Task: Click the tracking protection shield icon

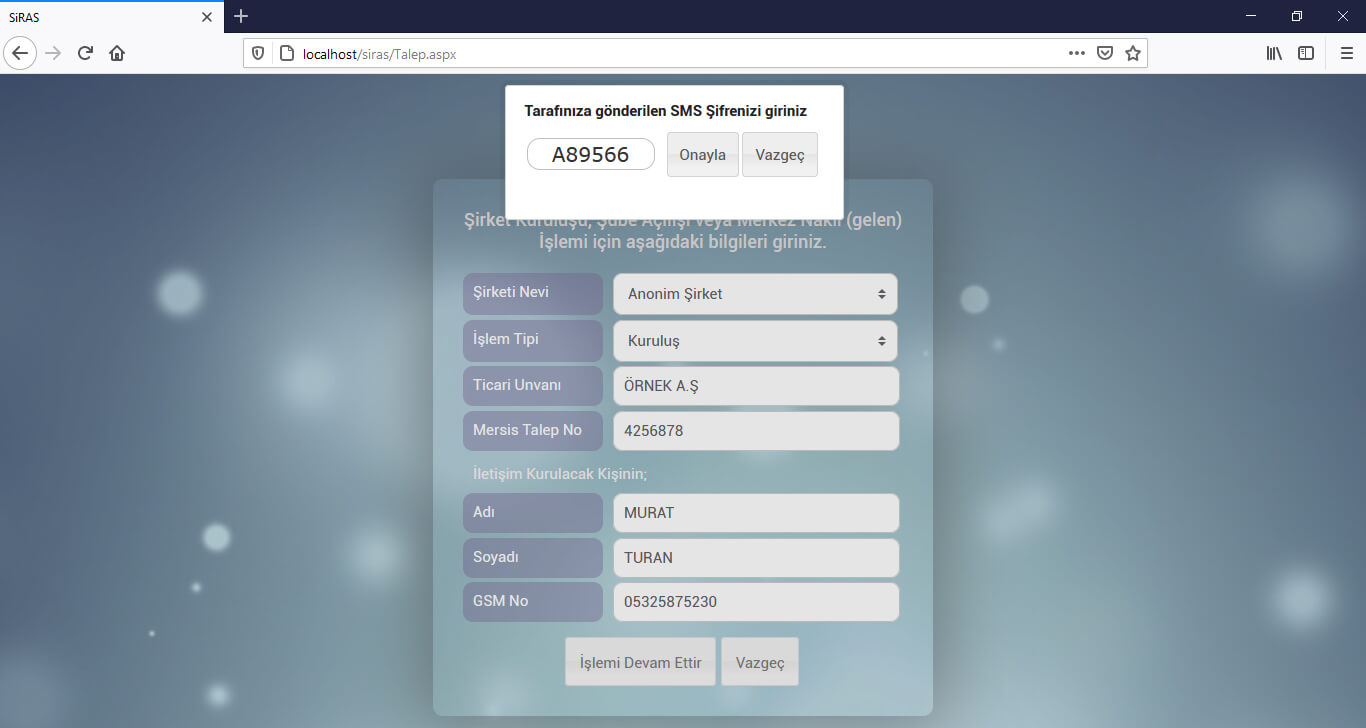Action: pyautogui.click(x=258, y=53)
